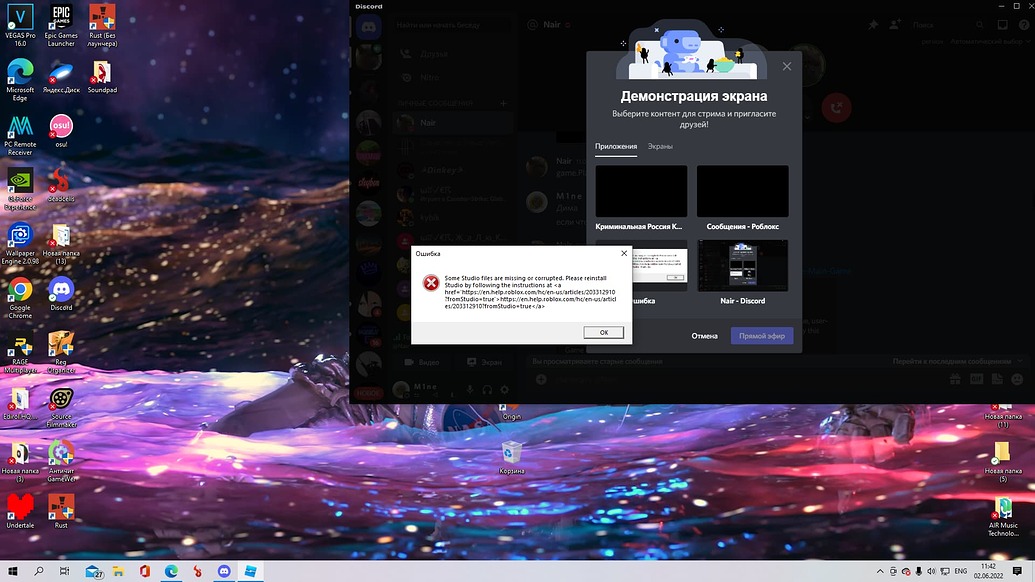The height and width of the screenshot is (582, 1035).
Task: Click Discord home button in server list
Action: point(368,28)
